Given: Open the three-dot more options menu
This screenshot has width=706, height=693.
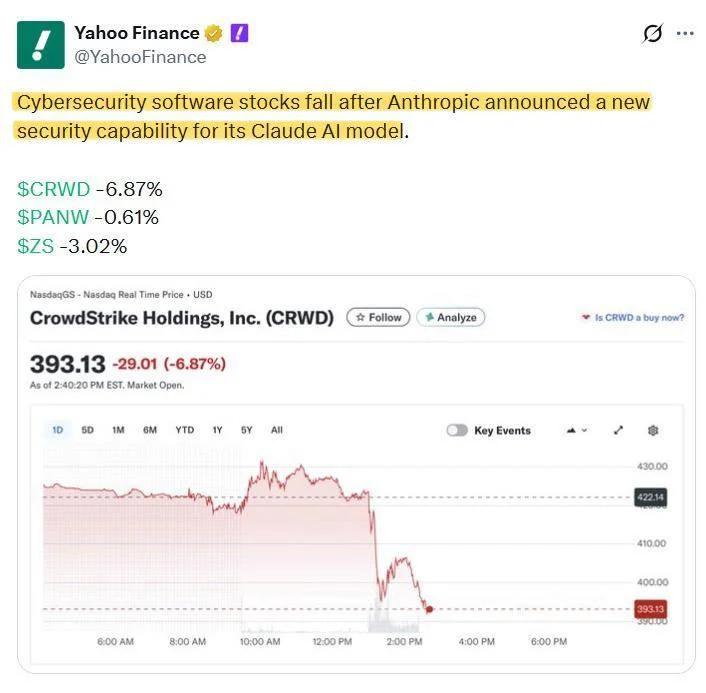Looking at the screenshot, I should pyautogui.click(x=685, y=33).
